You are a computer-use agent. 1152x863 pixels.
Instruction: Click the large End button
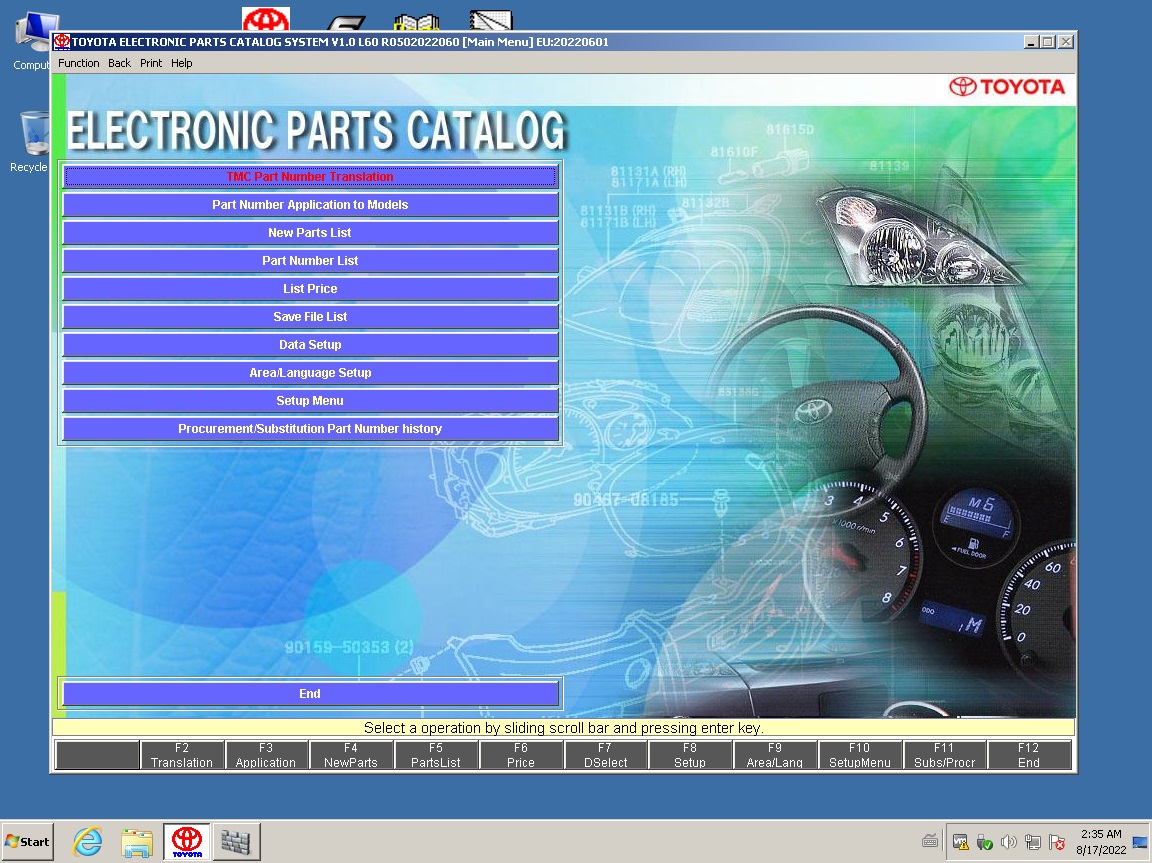[x=310, y=693]
